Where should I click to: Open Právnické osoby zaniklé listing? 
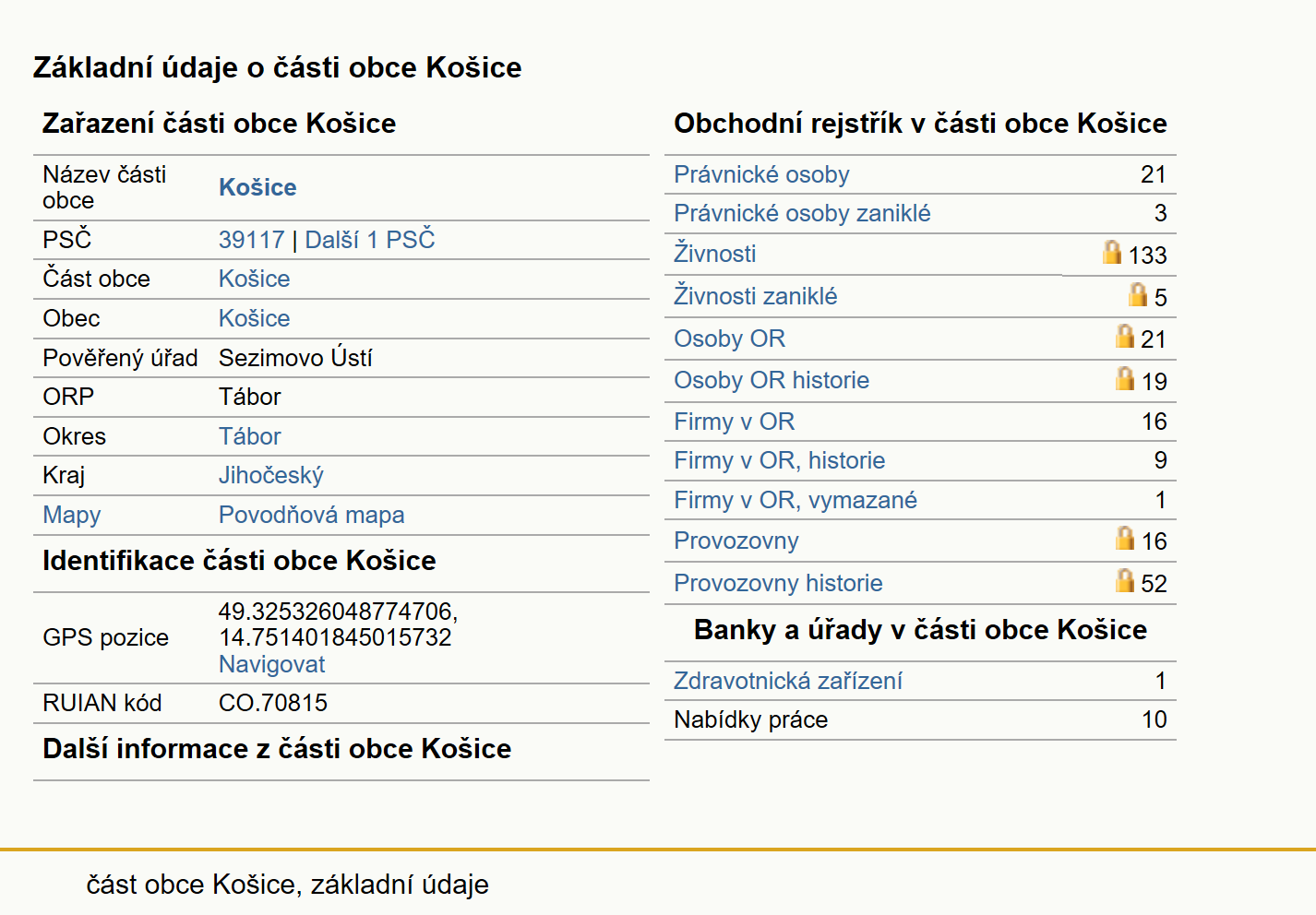802,213
